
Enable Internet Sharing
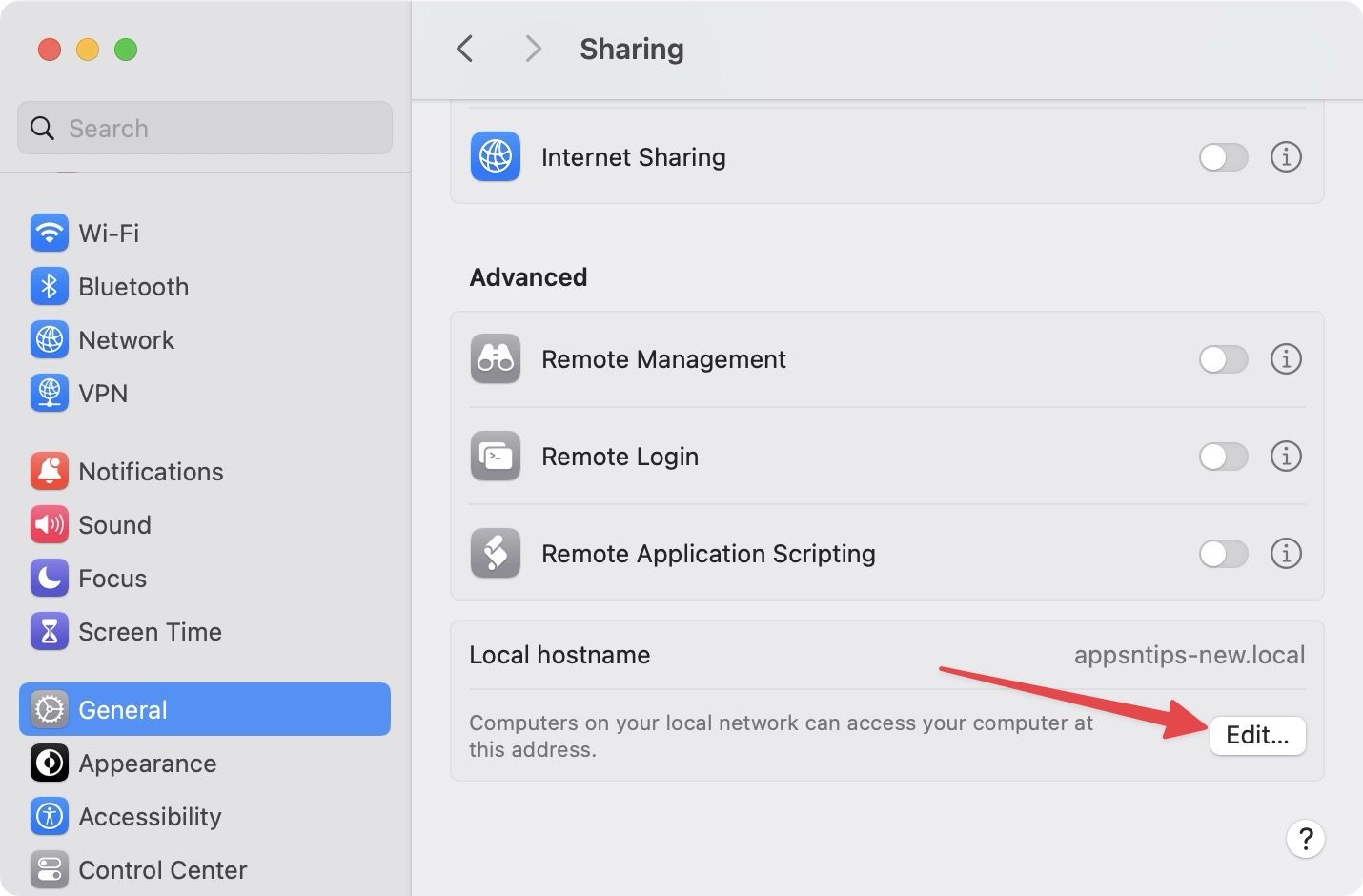(1224, 157)
